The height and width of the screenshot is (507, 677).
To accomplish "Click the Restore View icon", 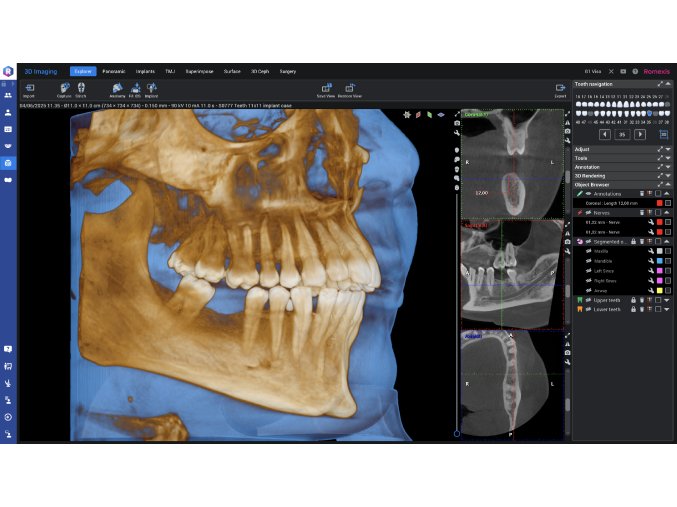I will point(350,88).
